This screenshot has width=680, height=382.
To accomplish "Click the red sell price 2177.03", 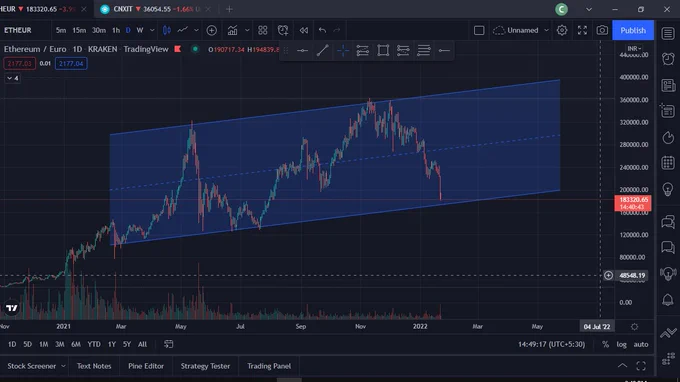I will point(20,64).
